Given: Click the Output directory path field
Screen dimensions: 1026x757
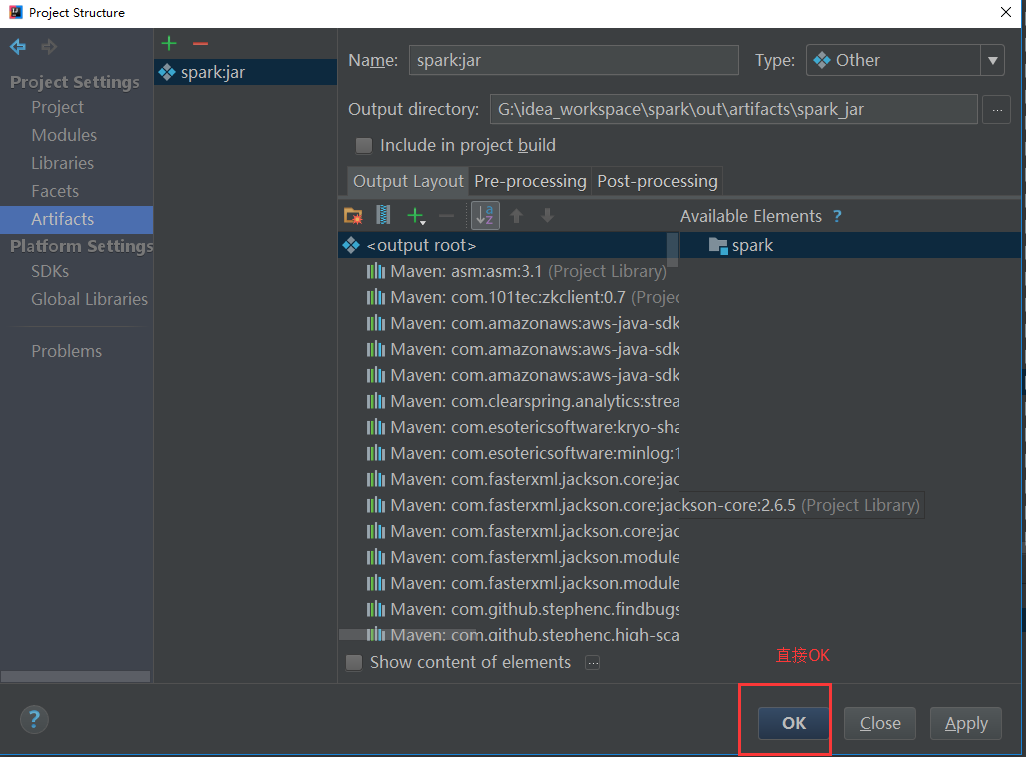Looking at the screenshot, I should (x=734, y=109).
